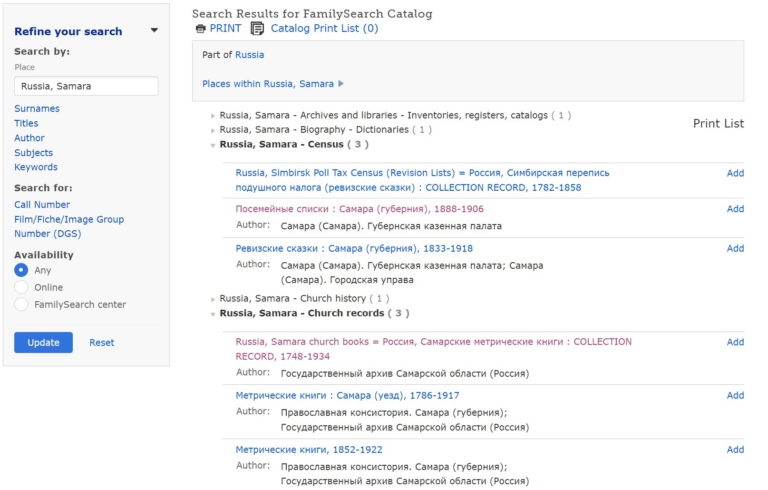Open Places within Russia, Samara link
Image resolution: width=768 pixels, height=490 pixels.
pos(268,84)
